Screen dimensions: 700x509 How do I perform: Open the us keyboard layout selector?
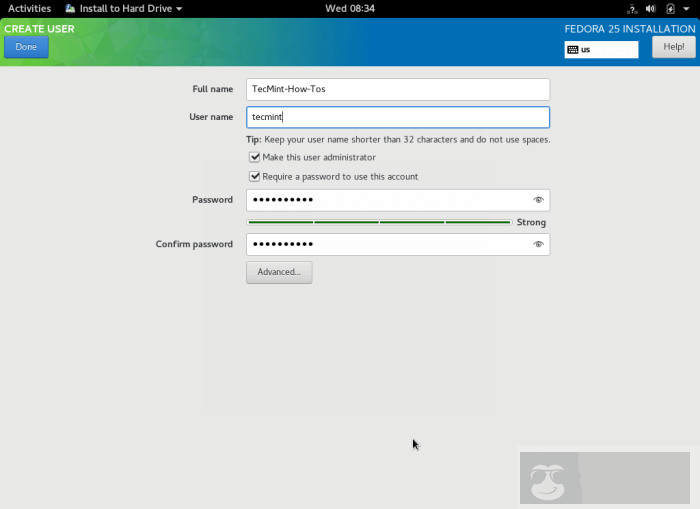601,50
